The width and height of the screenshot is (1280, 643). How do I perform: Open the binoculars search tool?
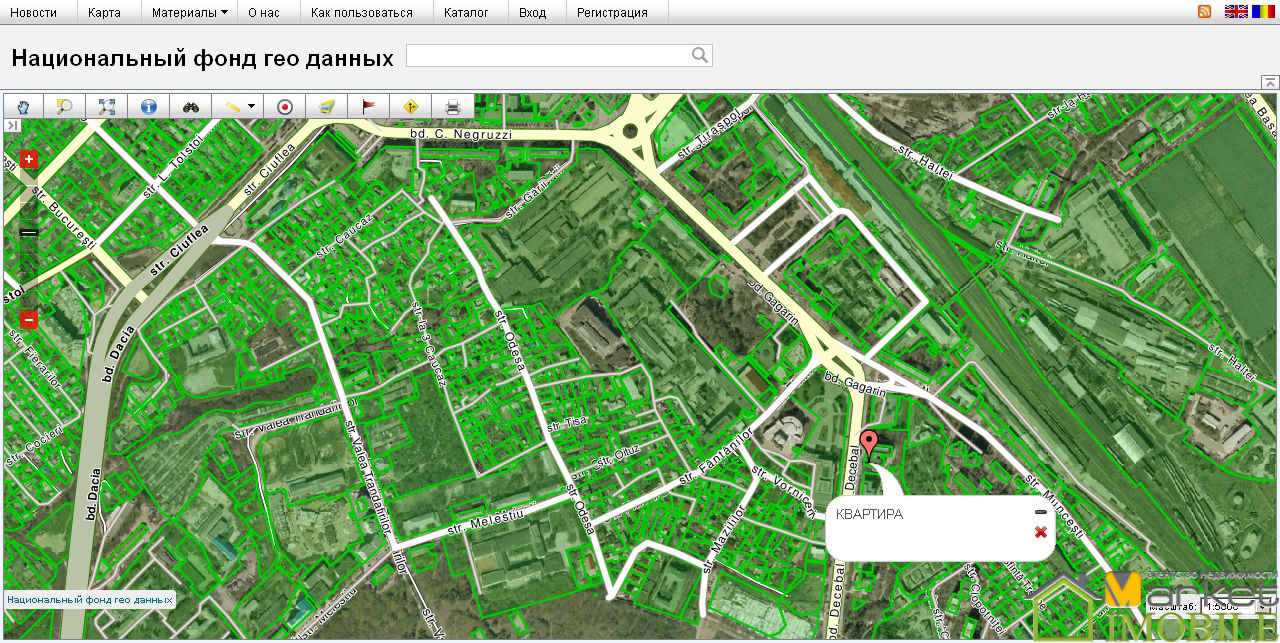tap(191, 107)
